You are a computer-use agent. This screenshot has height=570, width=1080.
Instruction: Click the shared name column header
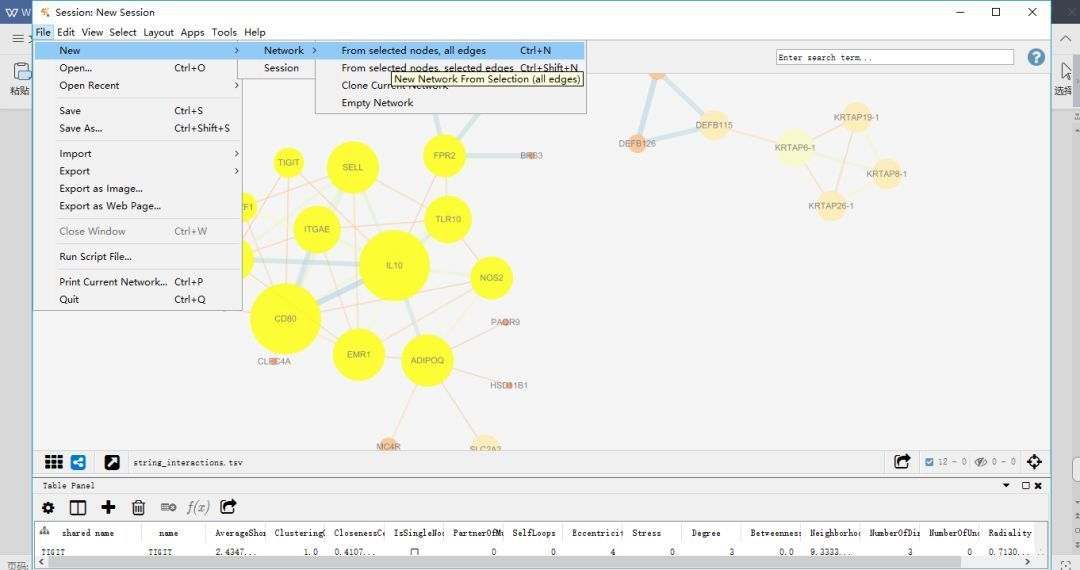(x=87, y=533)
